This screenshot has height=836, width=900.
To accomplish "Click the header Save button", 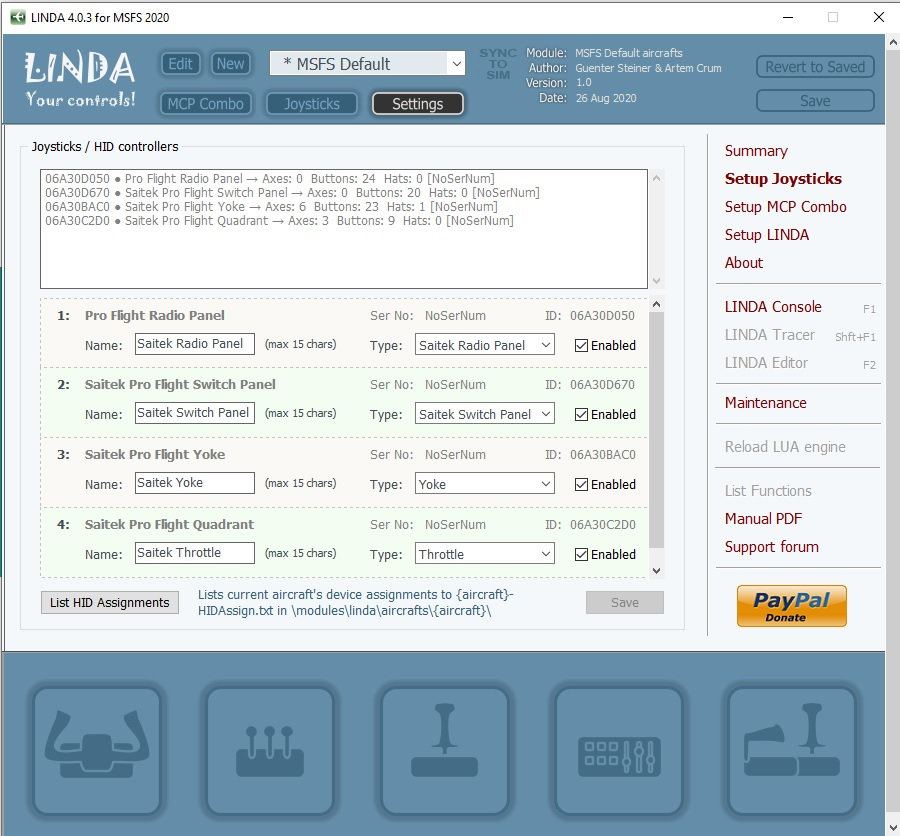I will (815, 101).
